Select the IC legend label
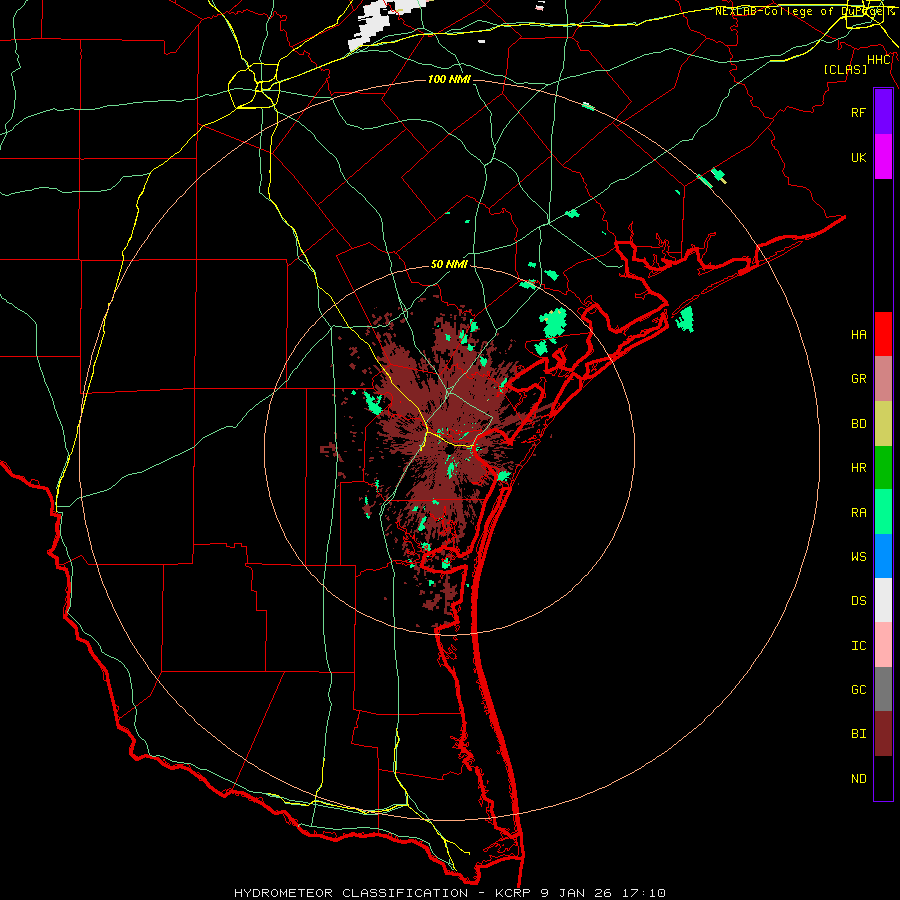 (859, 646)
